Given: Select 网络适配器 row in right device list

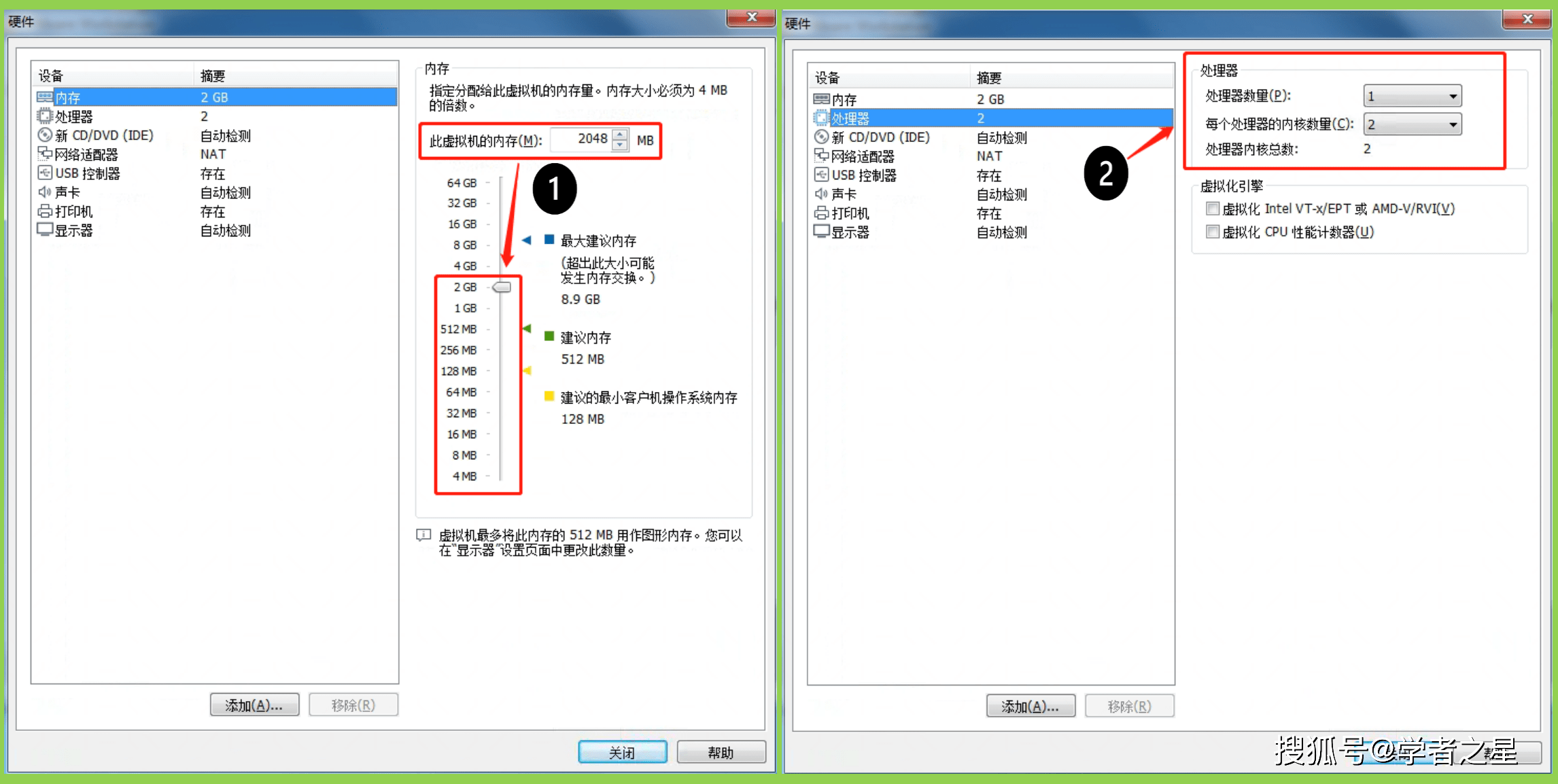Looking at the screenshot, I should tap(992, 156).
